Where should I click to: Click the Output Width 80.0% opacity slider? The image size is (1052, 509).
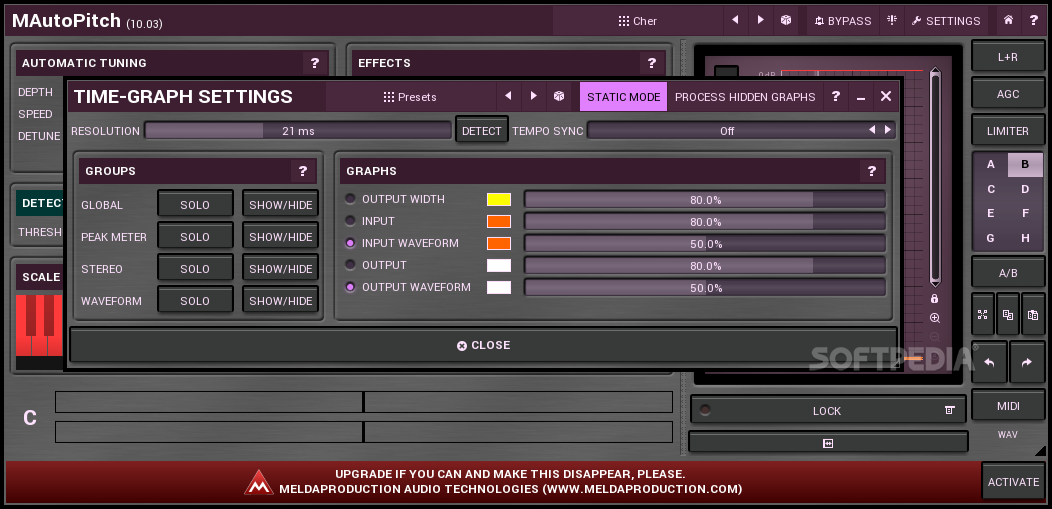tap(704, 199)
